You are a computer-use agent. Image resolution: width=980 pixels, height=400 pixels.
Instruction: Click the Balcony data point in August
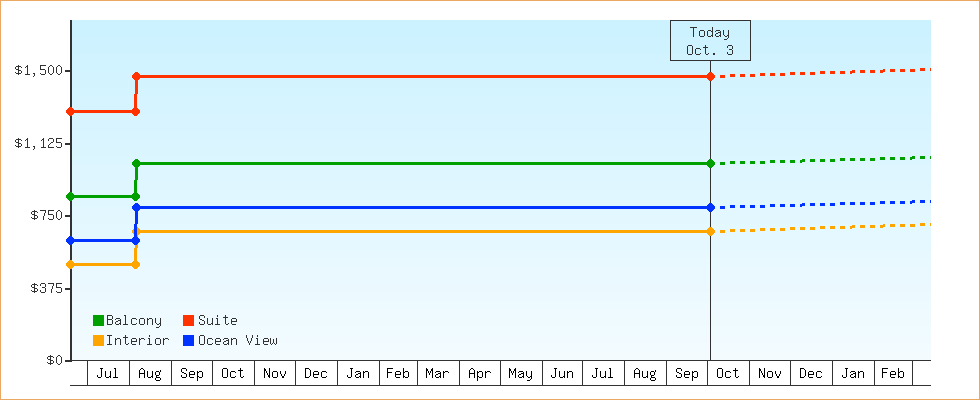(136, 163)
